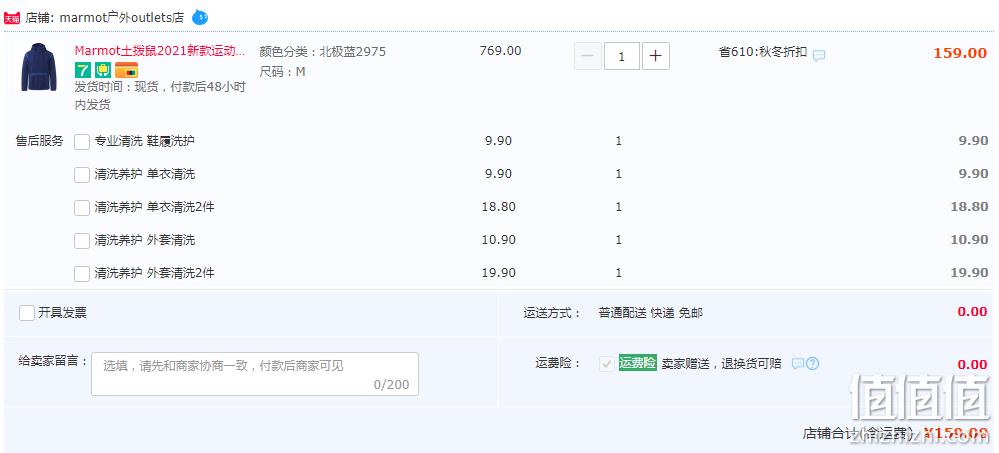
Task: Open the Marmot jacket product thumbnail
Action: [39, 67]
